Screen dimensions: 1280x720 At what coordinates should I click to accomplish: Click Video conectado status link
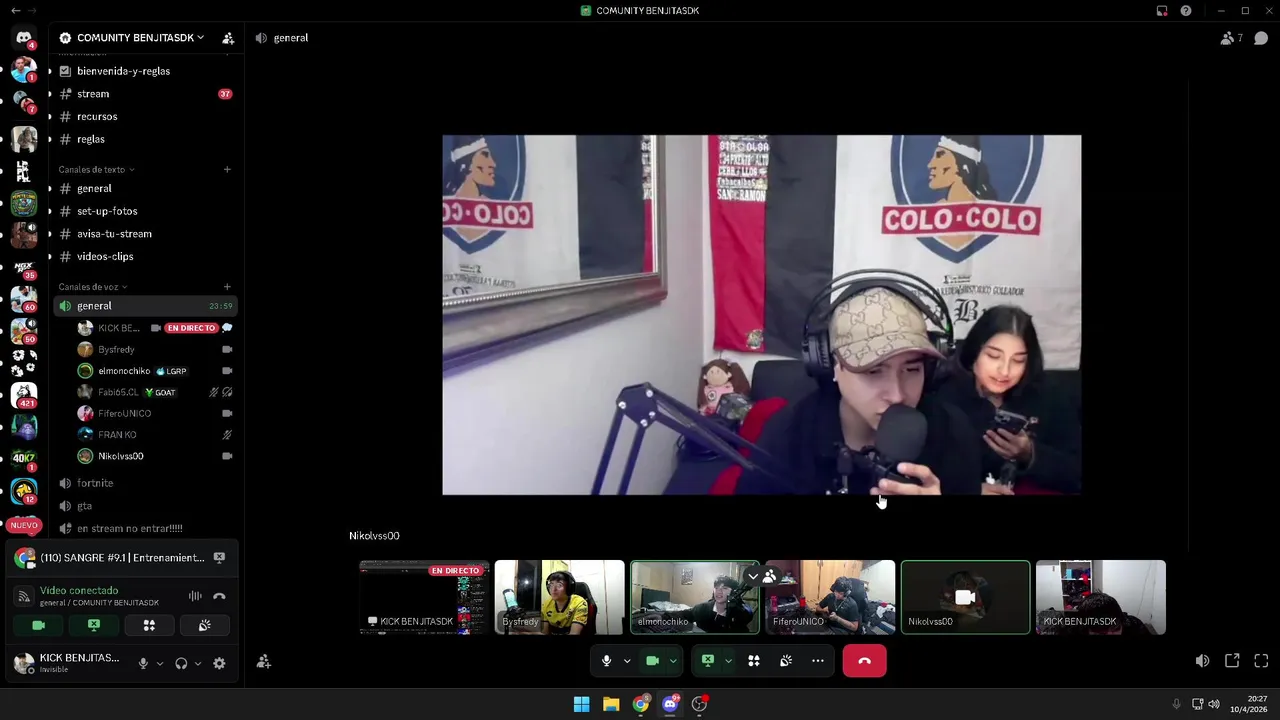click(79, 591)
